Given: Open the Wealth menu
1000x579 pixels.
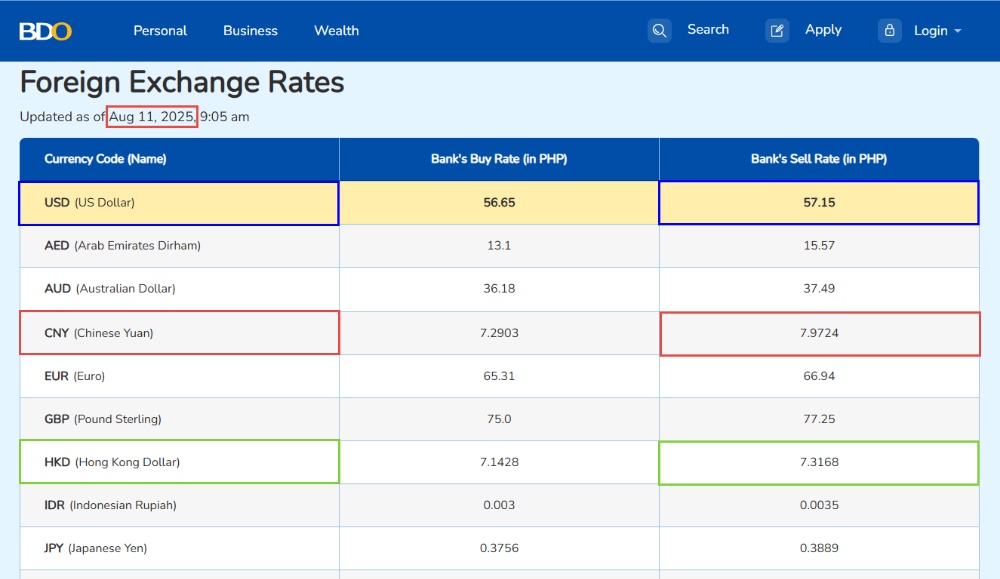Looking at the screenshot, I should click(336, 31).
